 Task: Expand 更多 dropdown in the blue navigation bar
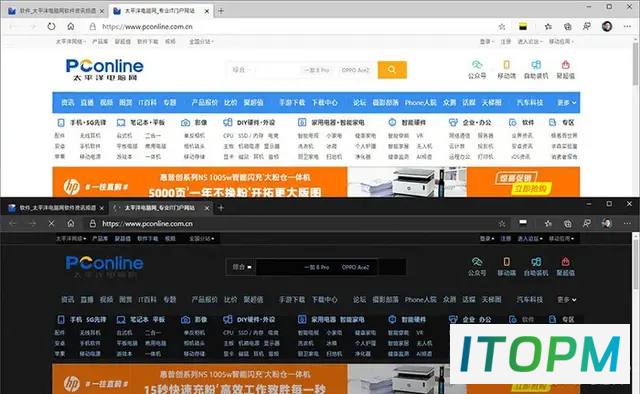pos(567,102)
